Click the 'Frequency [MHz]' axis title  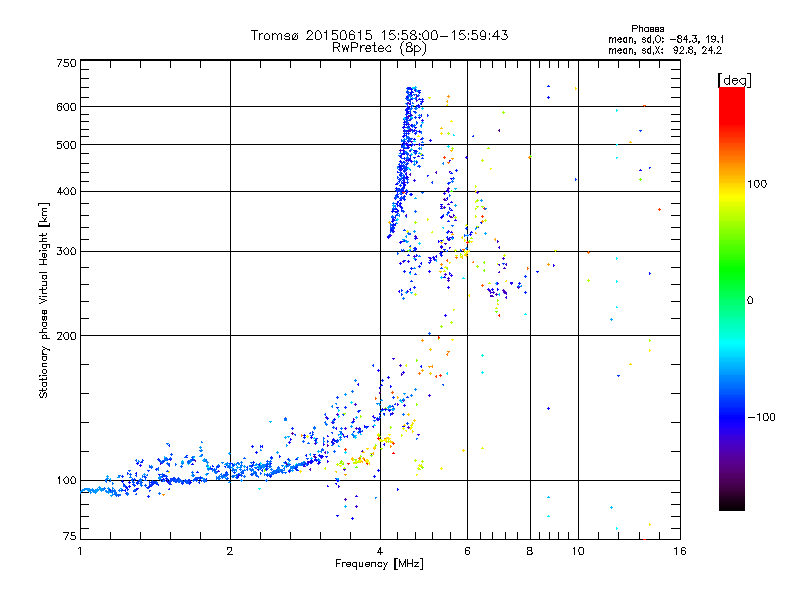click(x=379, y=564)
